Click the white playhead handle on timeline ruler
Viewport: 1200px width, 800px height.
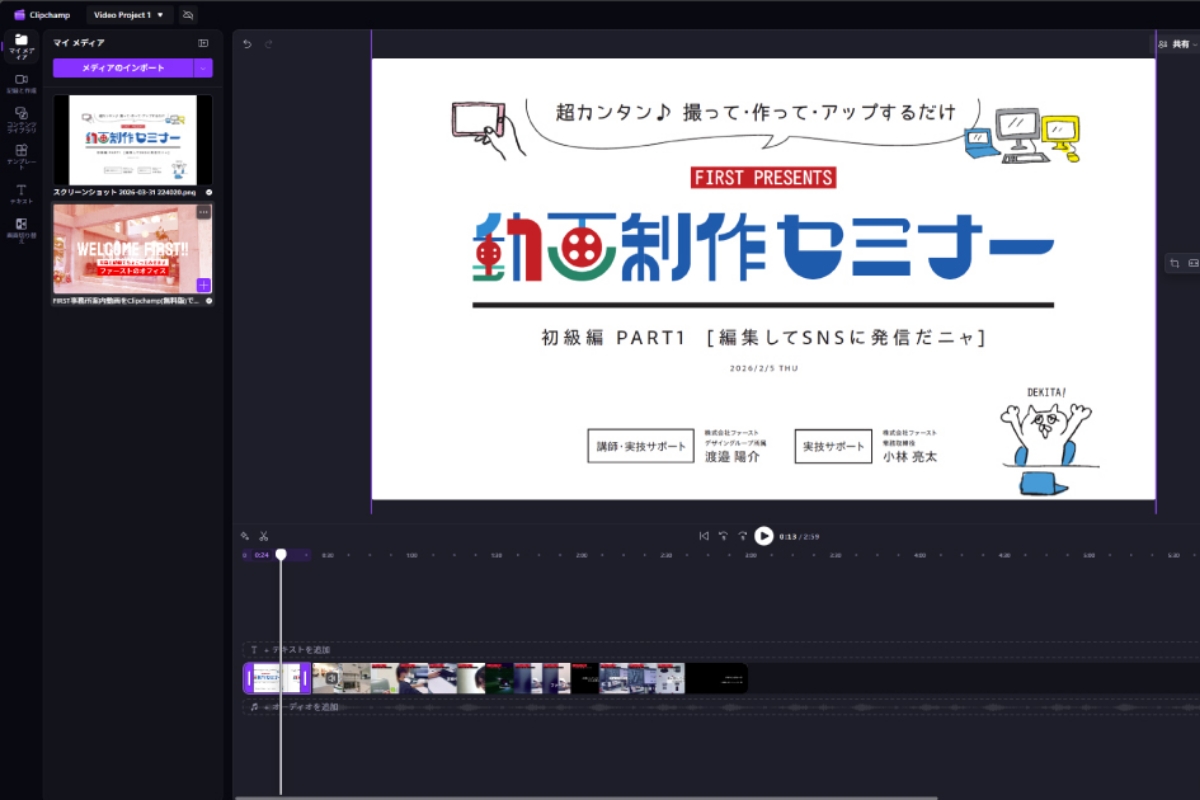pos(281,554)
